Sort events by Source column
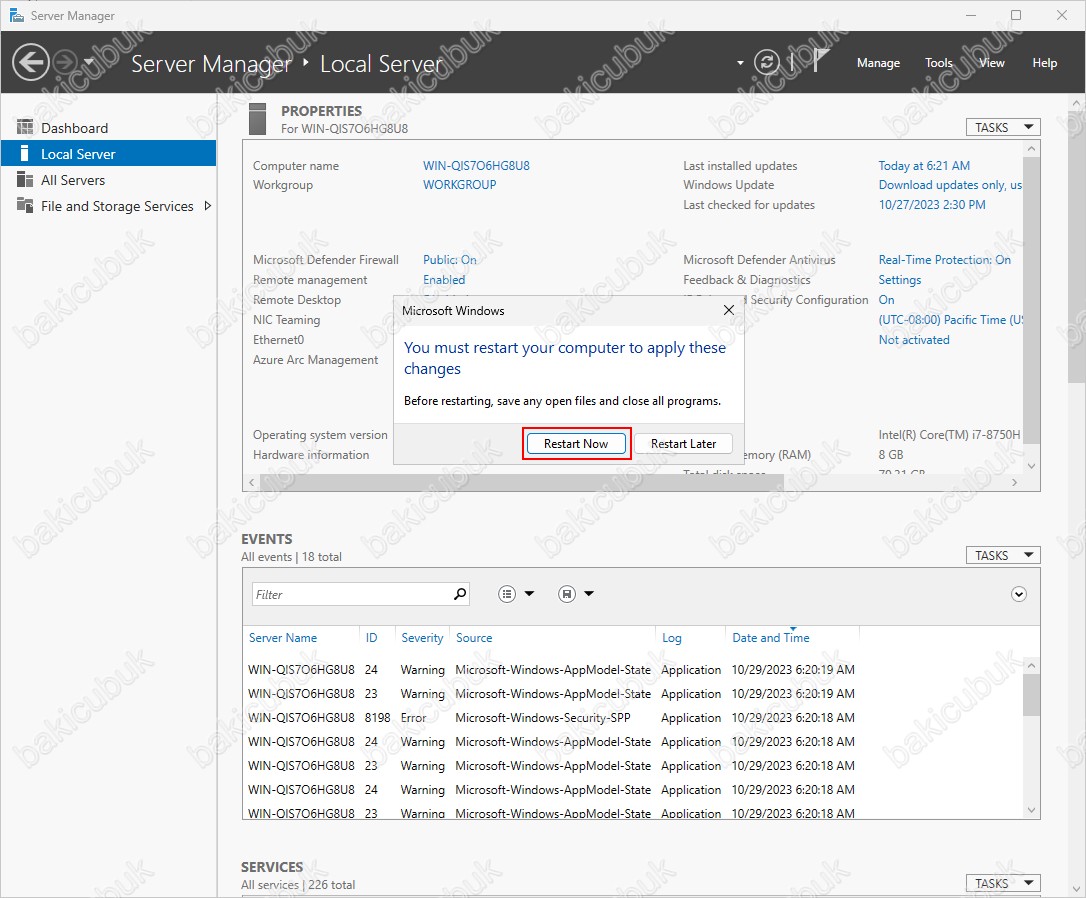1086x898 pixels. (474, 638)
